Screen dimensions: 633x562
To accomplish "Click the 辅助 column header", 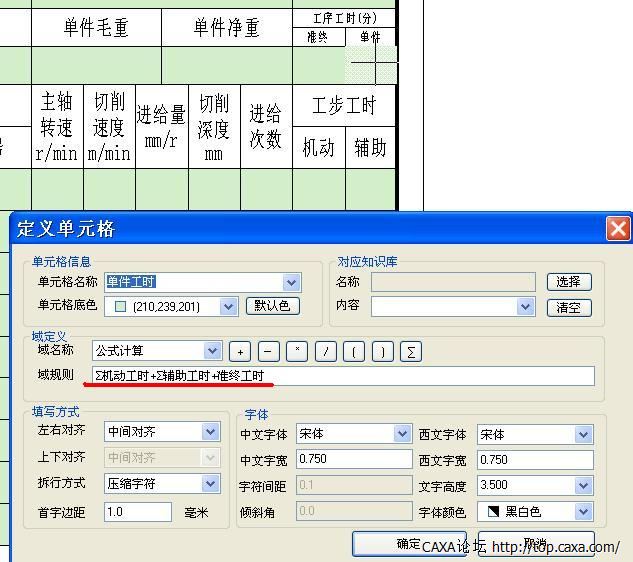I will (x=371, y=147).
